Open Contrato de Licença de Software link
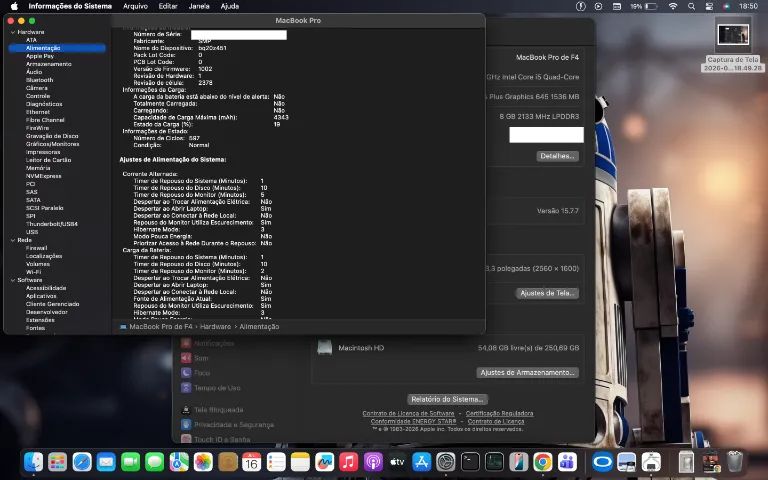This screenshot has width=768, height=480. pyautogui.click(x=408, y=414)
